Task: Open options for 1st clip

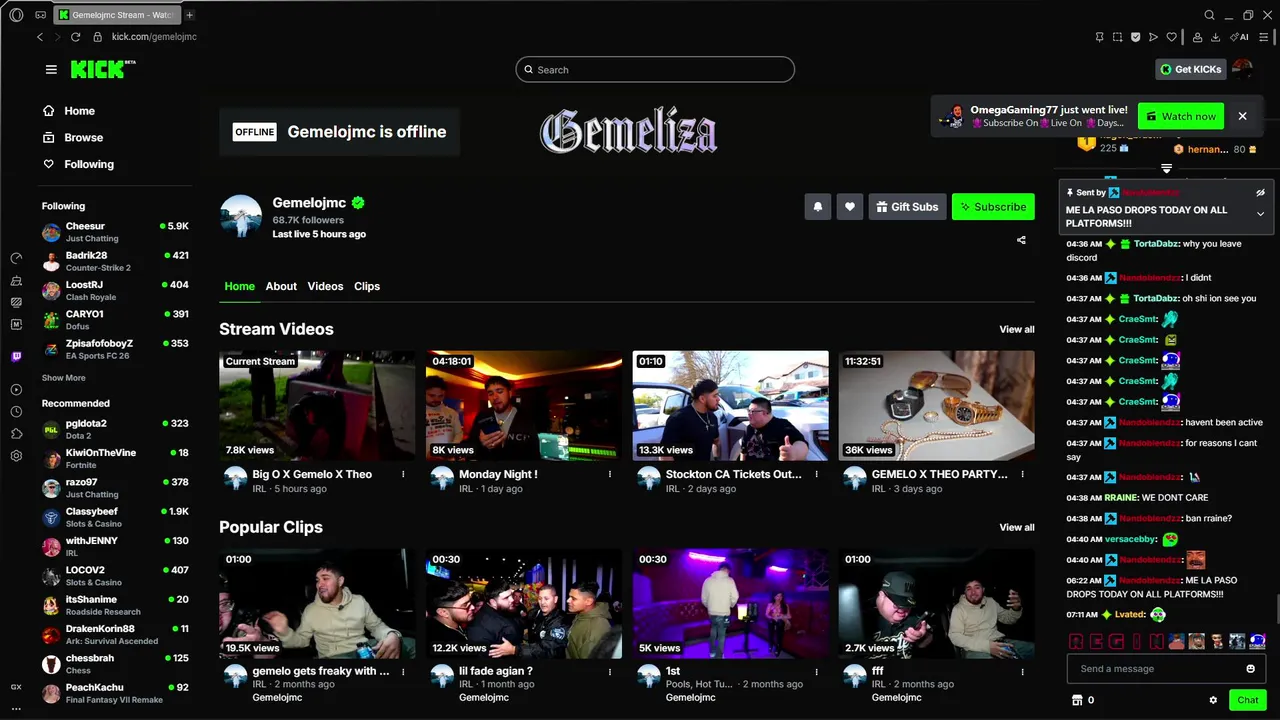Action: tap(816, 672)
